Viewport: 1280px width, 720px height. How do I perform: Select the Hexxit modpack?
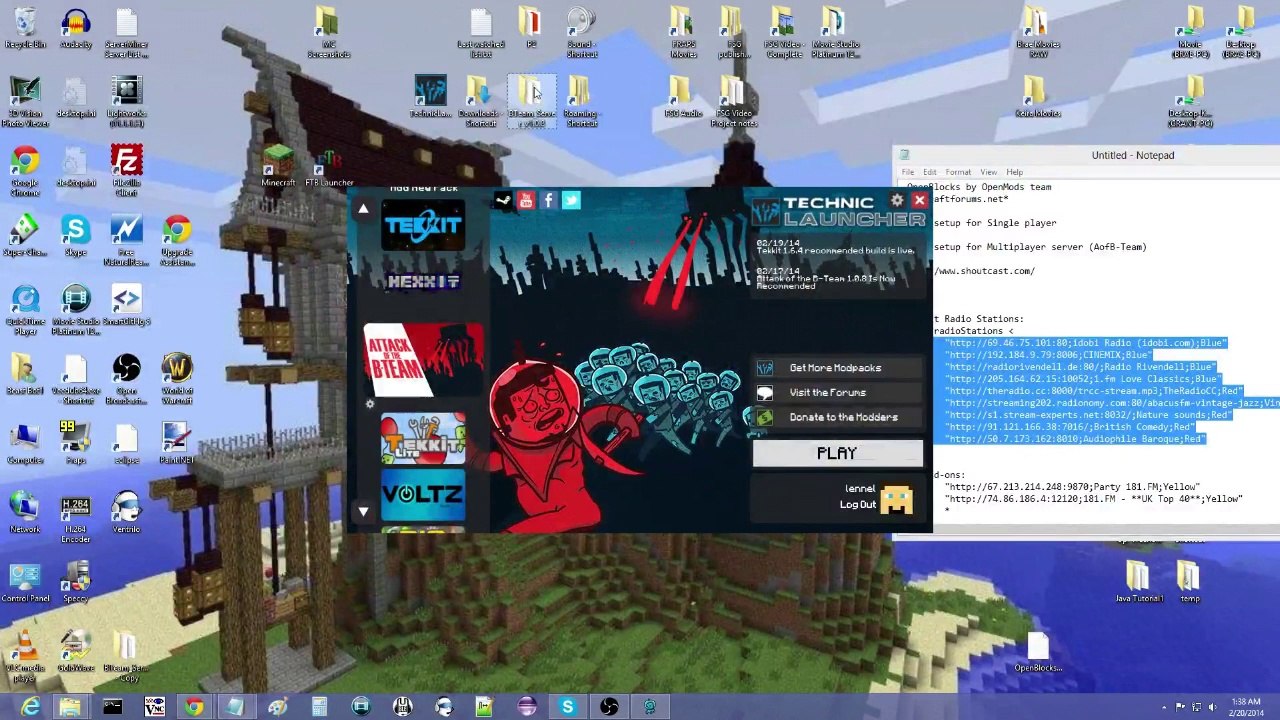click(x=423, y=282)
